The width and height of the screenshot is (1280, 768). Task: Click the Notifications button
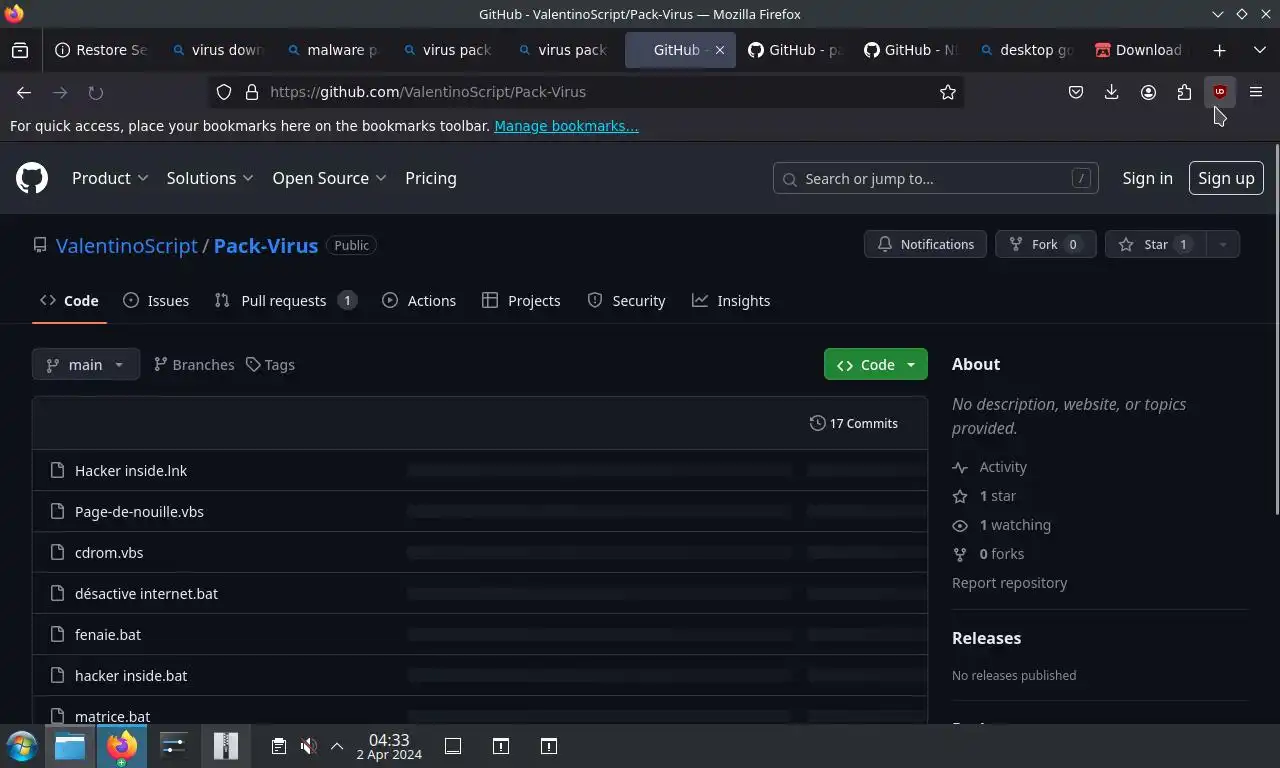(925, 244)
